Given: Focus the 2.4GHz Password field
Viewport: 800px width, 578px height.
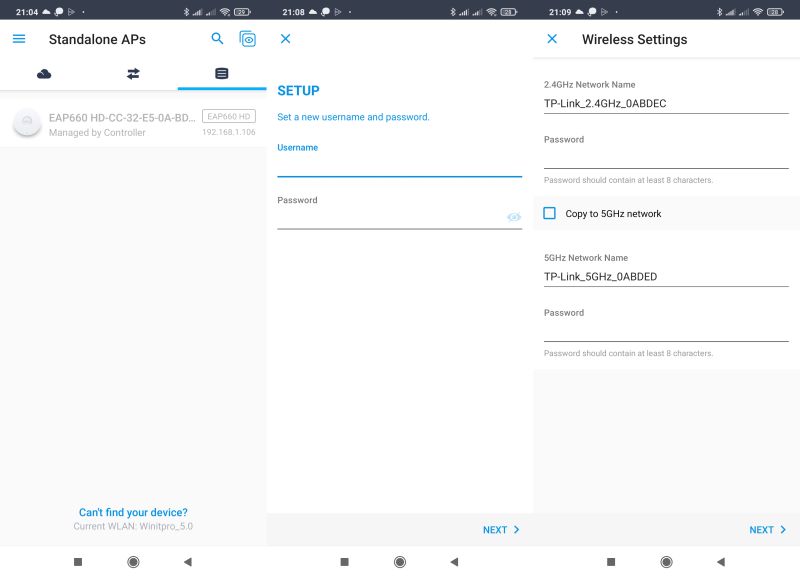Looking at the screenshot, I should pos(666,159).
